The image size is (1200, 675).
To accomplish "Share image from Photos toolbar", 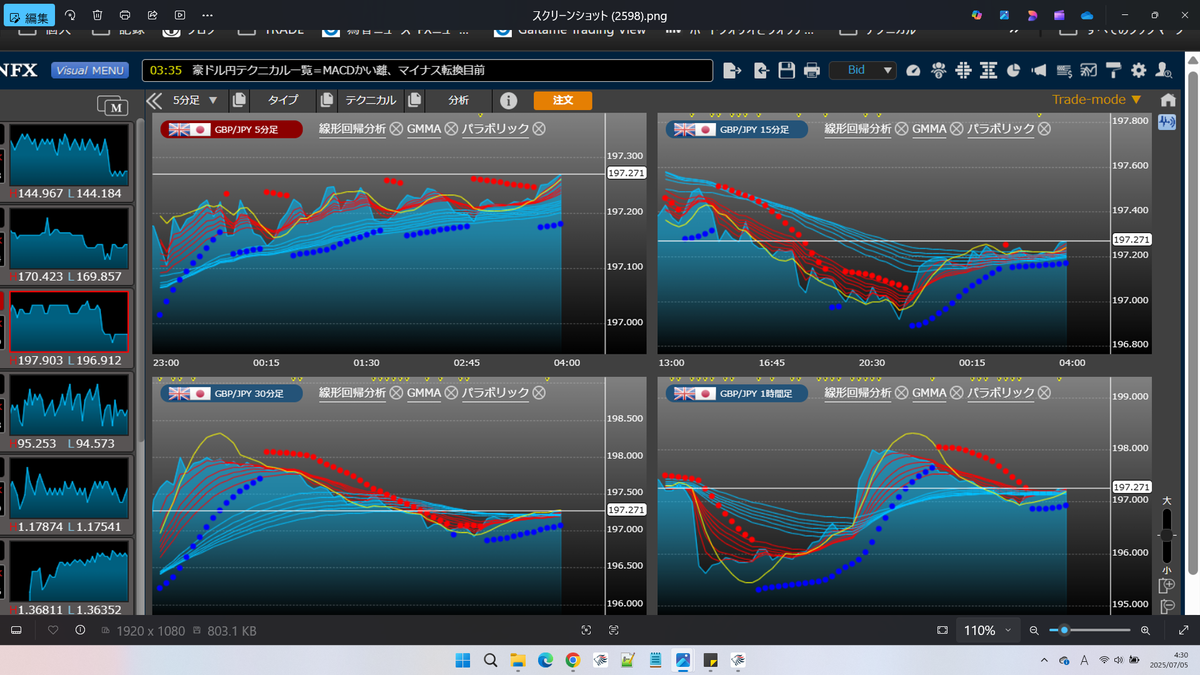I will click(152, 16).
